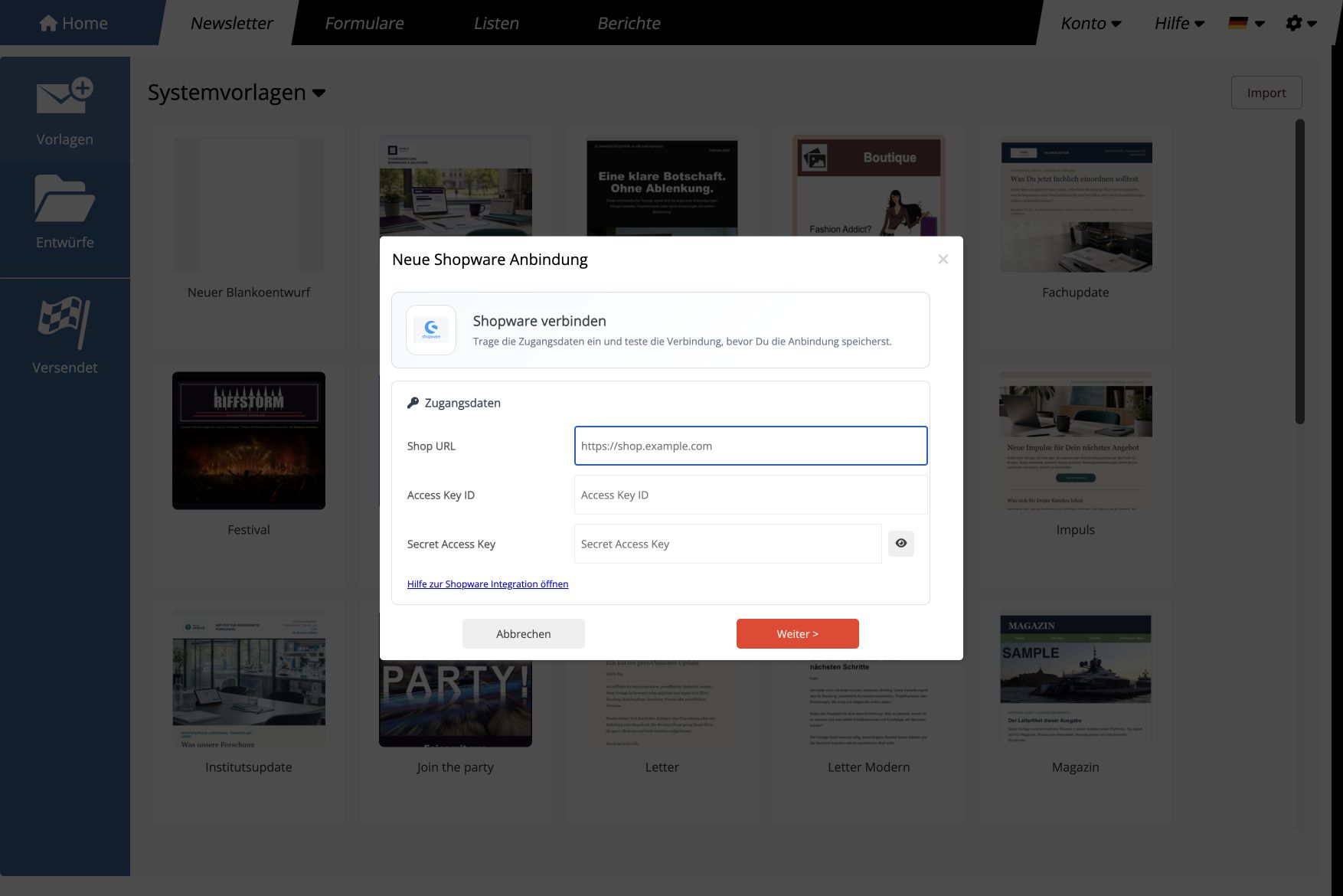The height and width of the screenshot is (896, 1343).
Task: Open the Hilfe dropdown menu
Action: 1179,23
